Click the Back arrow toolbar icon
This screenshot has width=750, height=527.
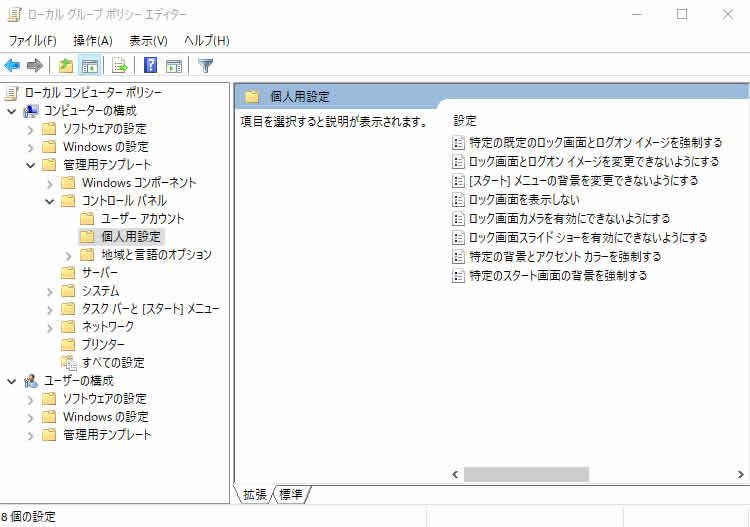coord(12,66)
